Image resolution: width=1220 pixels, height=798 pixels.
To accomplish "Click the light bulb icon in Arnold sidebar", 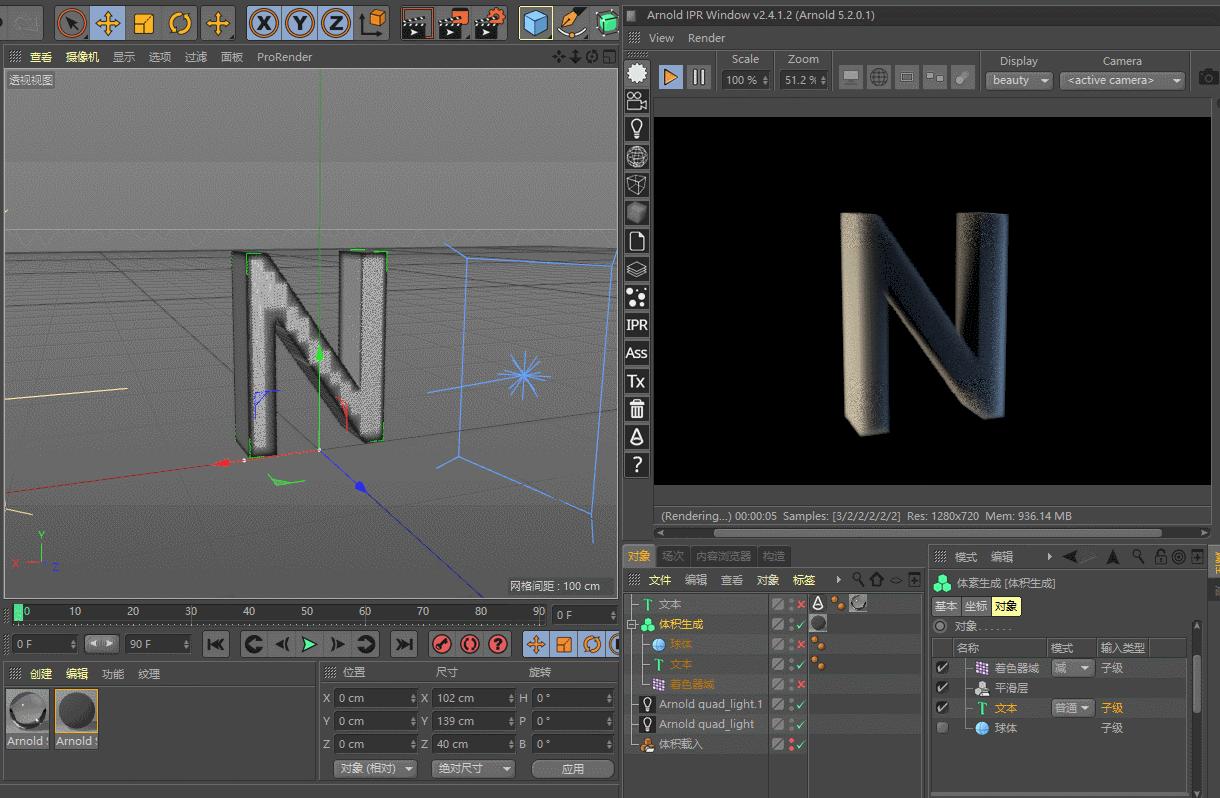I will [636, 128].
